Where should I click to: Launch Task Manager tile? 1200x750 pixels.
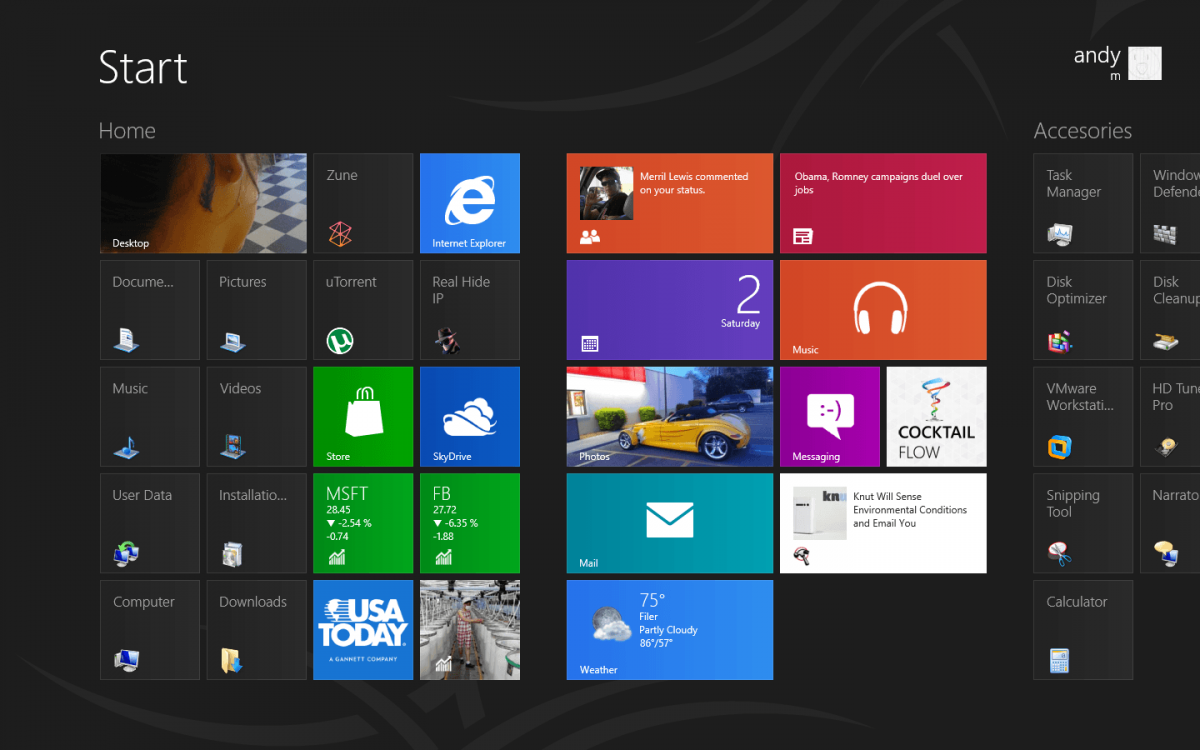[1083, 203]
